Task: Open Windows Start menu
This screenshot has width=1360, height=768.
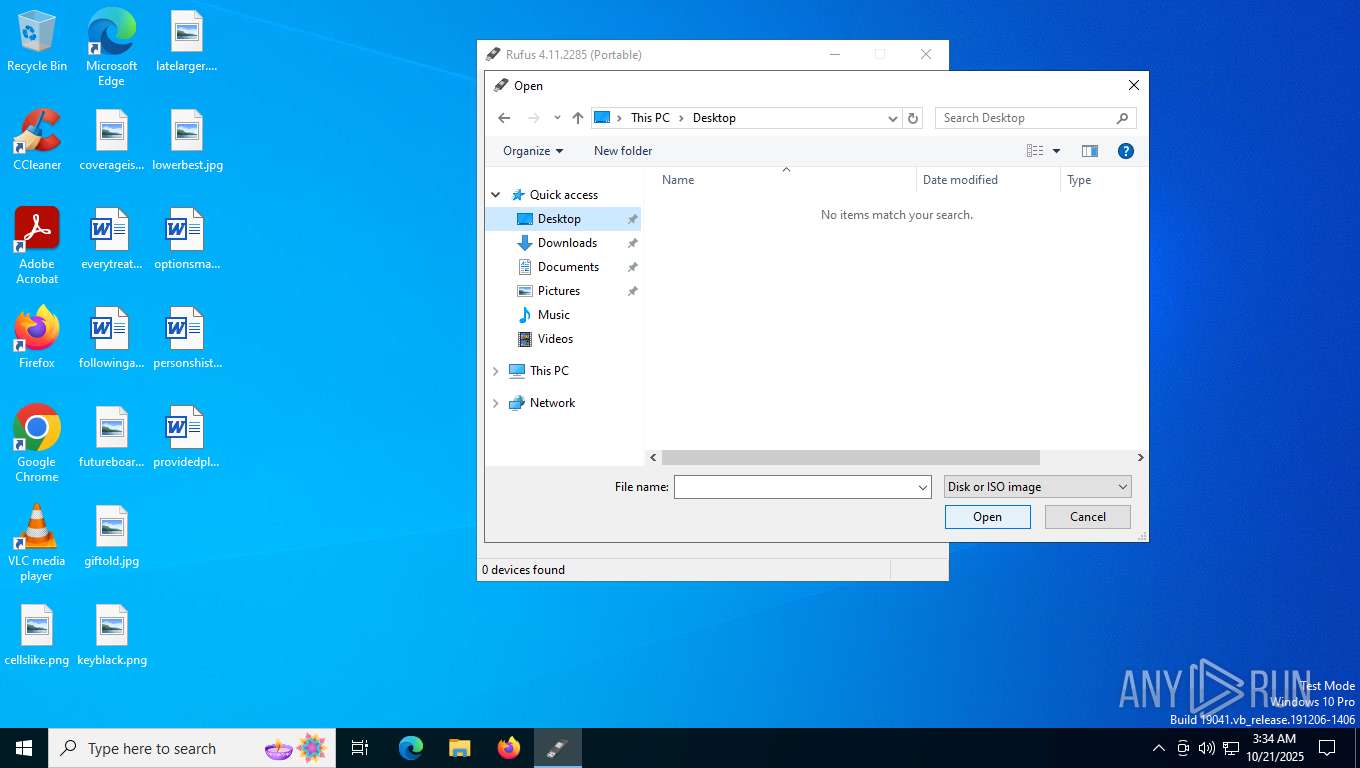Action: tap(24, 748)
